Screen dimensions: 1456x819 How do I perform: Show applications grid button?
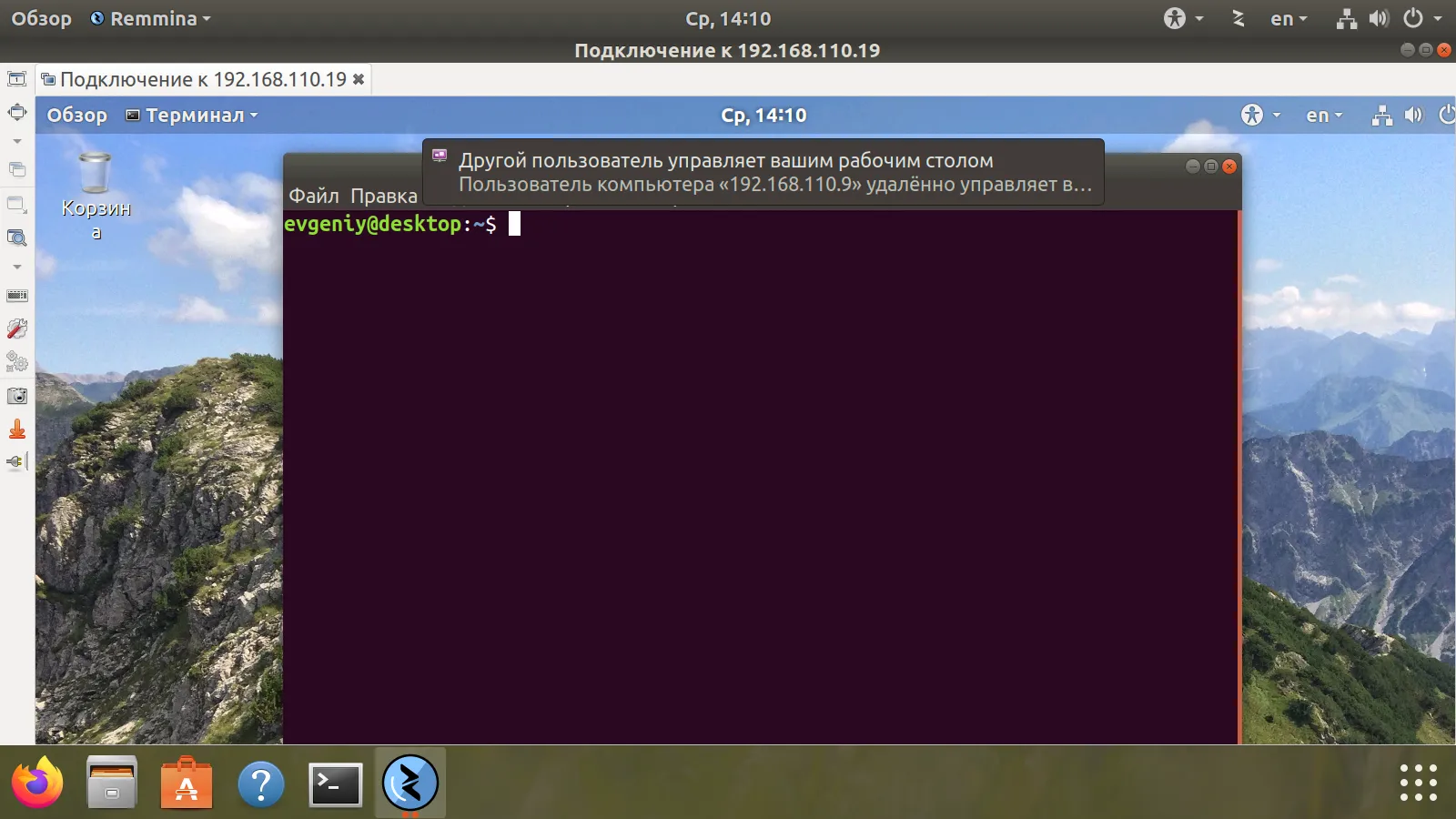(1419, 783)
